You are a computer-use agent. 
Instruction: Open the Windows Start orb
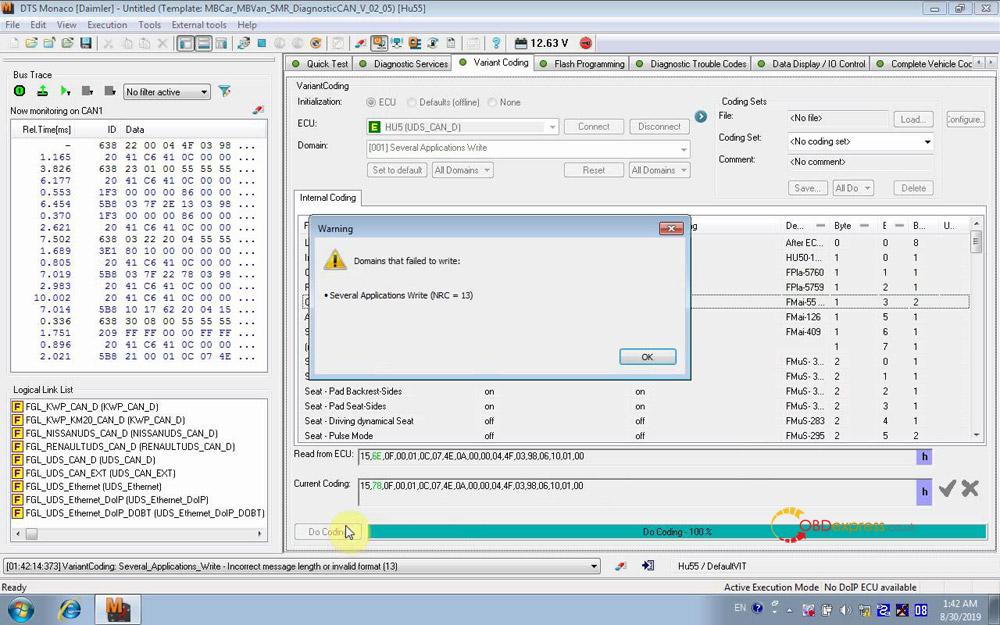click(x=22, y=608)
